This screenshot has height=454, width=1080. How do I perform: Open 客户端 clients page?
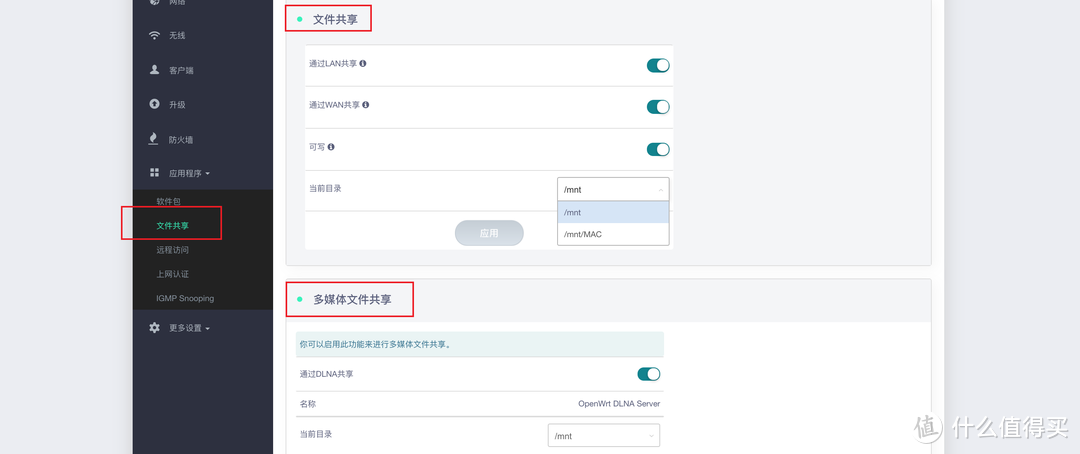(181, 70)
